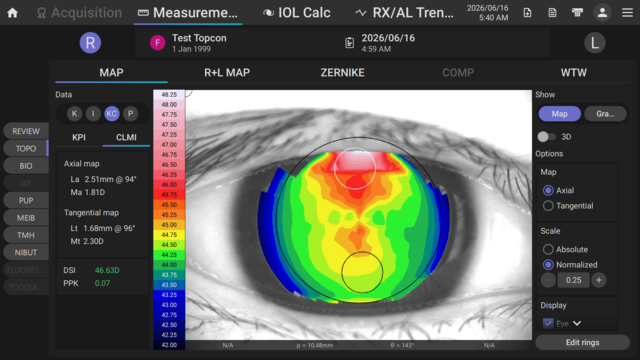Select the KC data button
640x360 pixels.
pos(112,113)
